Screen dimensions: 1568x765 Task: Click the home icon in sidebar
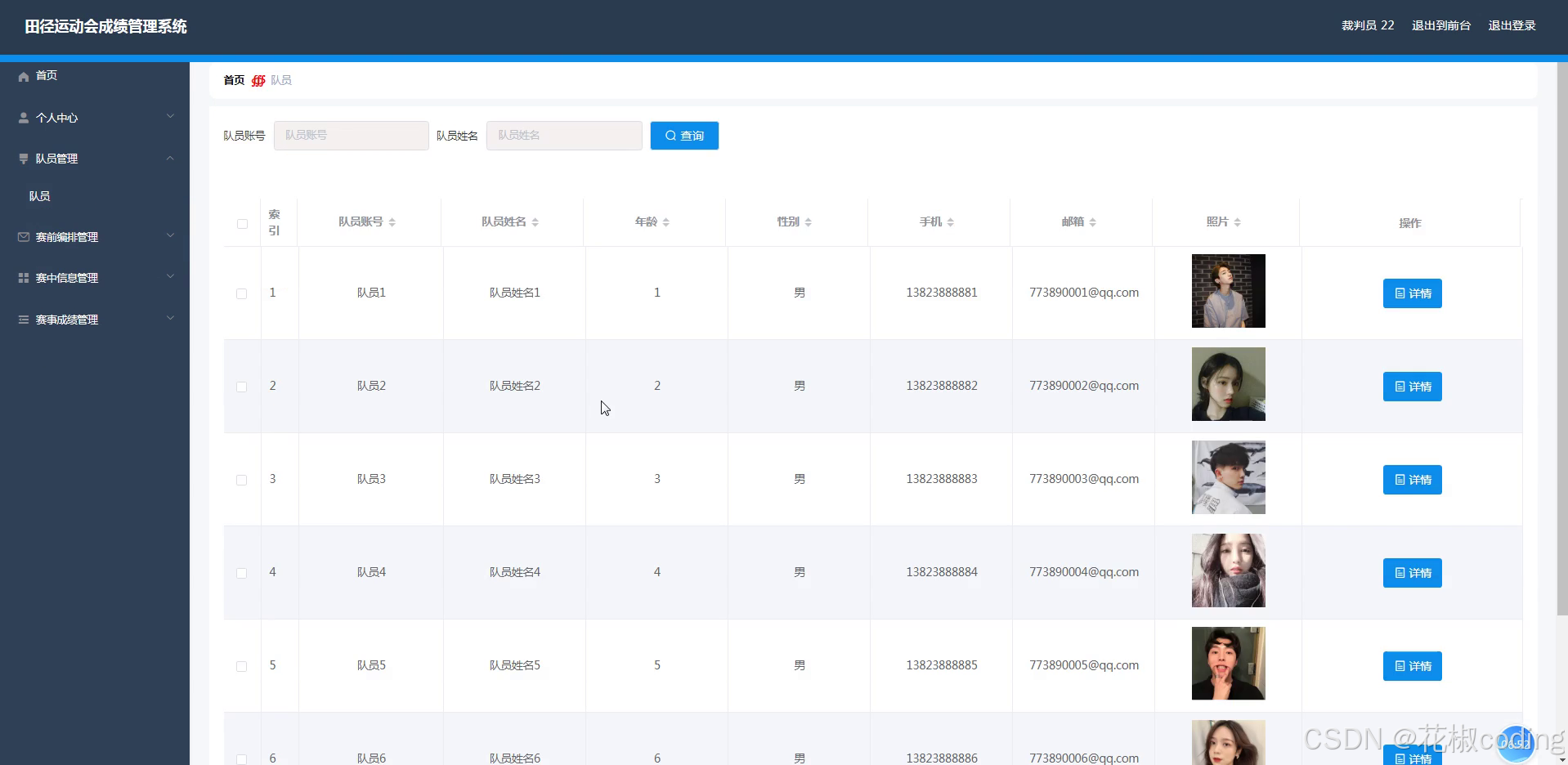[x=24, y=76]
